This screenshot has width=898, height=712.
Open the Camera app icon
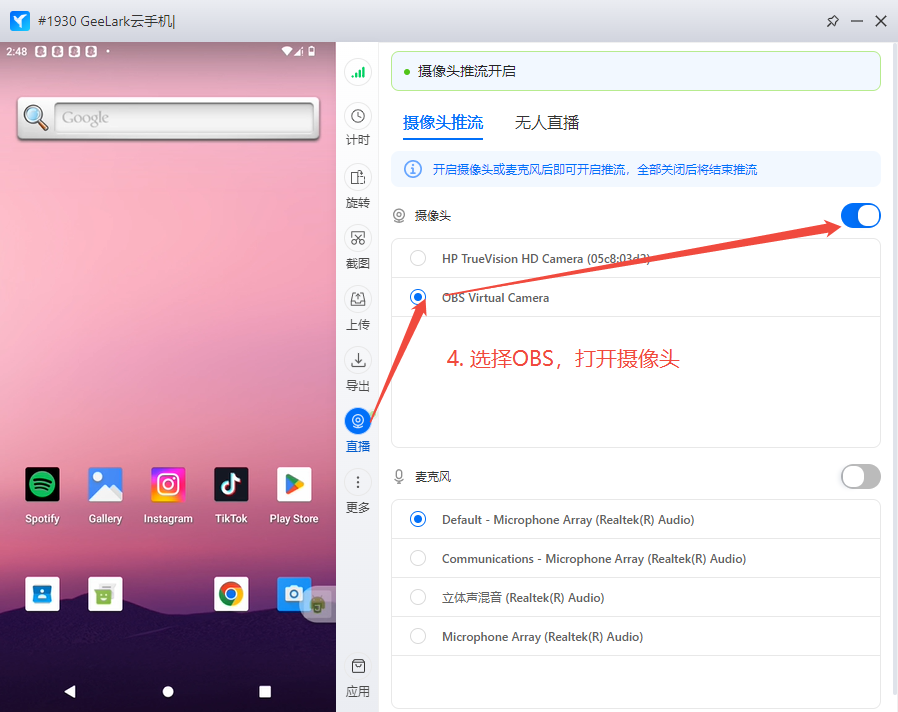294,594
